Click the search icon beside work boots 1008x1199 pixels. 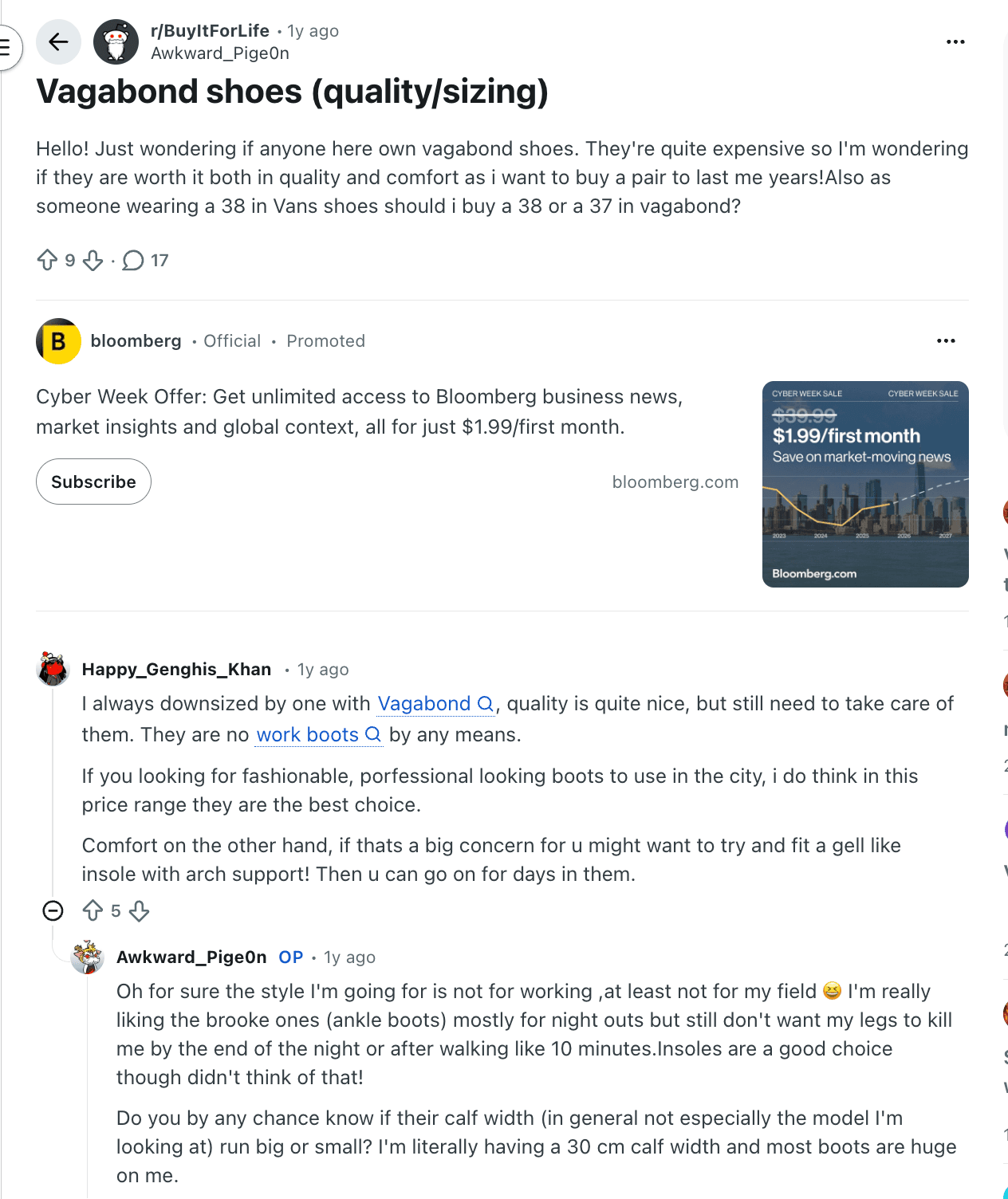click(x=372, y=735)
